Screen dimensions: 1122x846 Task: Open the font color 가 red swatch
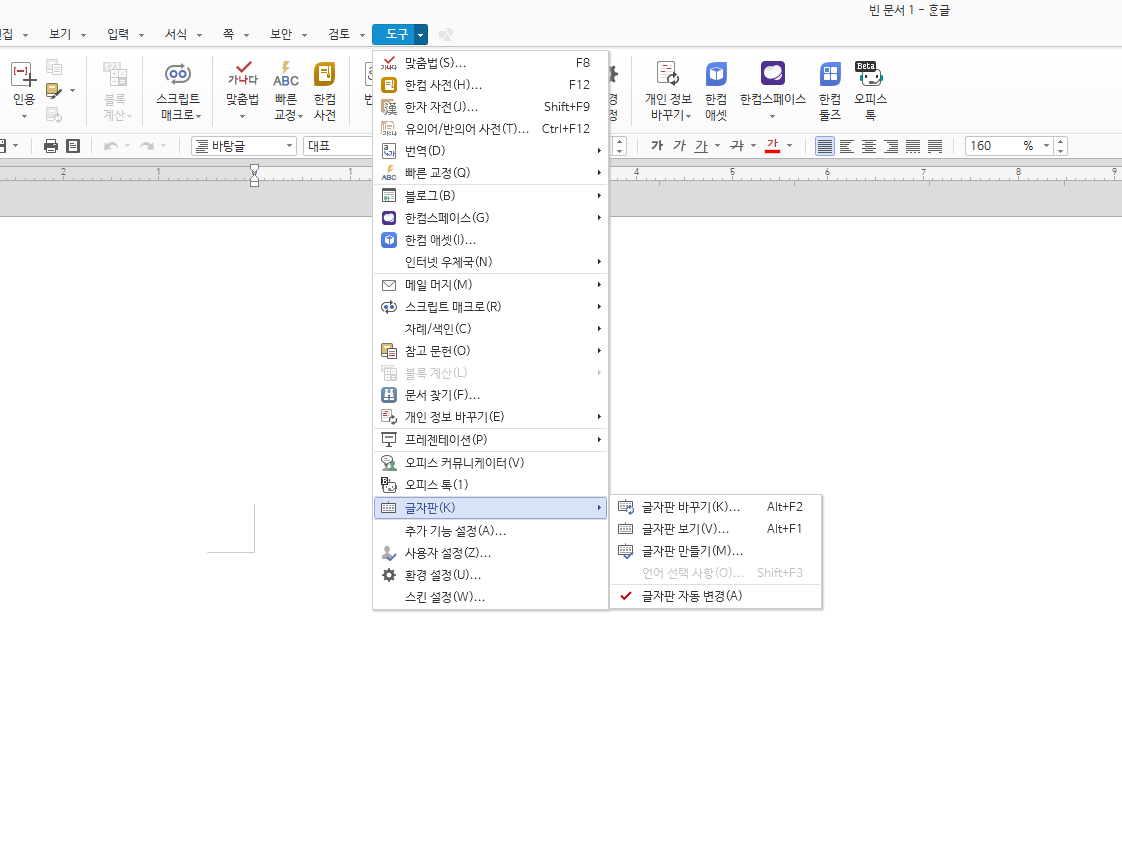(773, 146)
